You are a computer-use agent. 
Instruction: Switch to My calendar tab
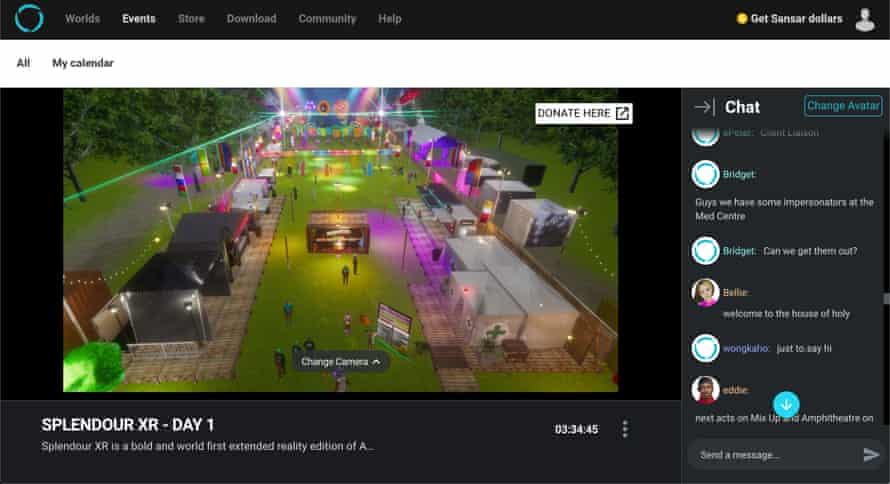[83, 63]
